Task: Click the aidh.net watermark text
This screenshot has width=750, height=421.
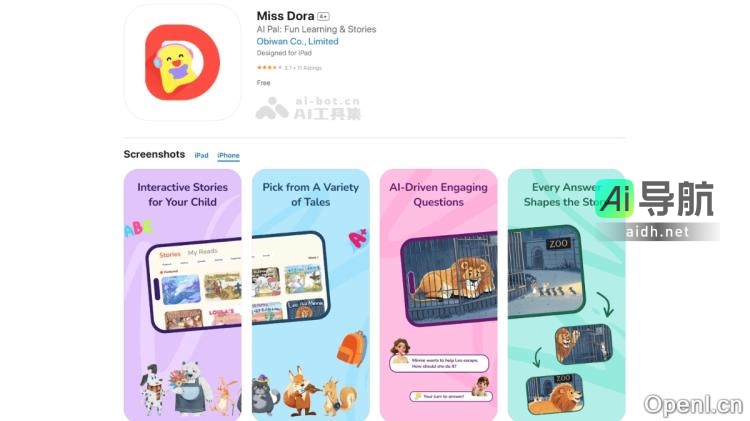Action: (658, 232)
